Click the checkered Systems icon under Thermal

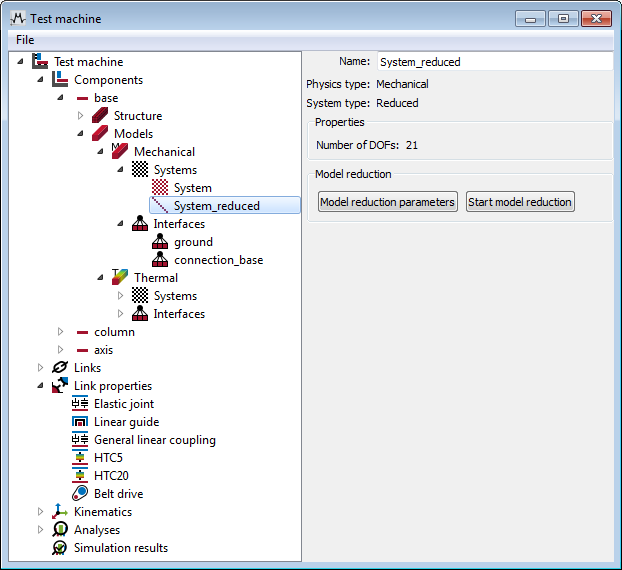(x=140, y=296)
